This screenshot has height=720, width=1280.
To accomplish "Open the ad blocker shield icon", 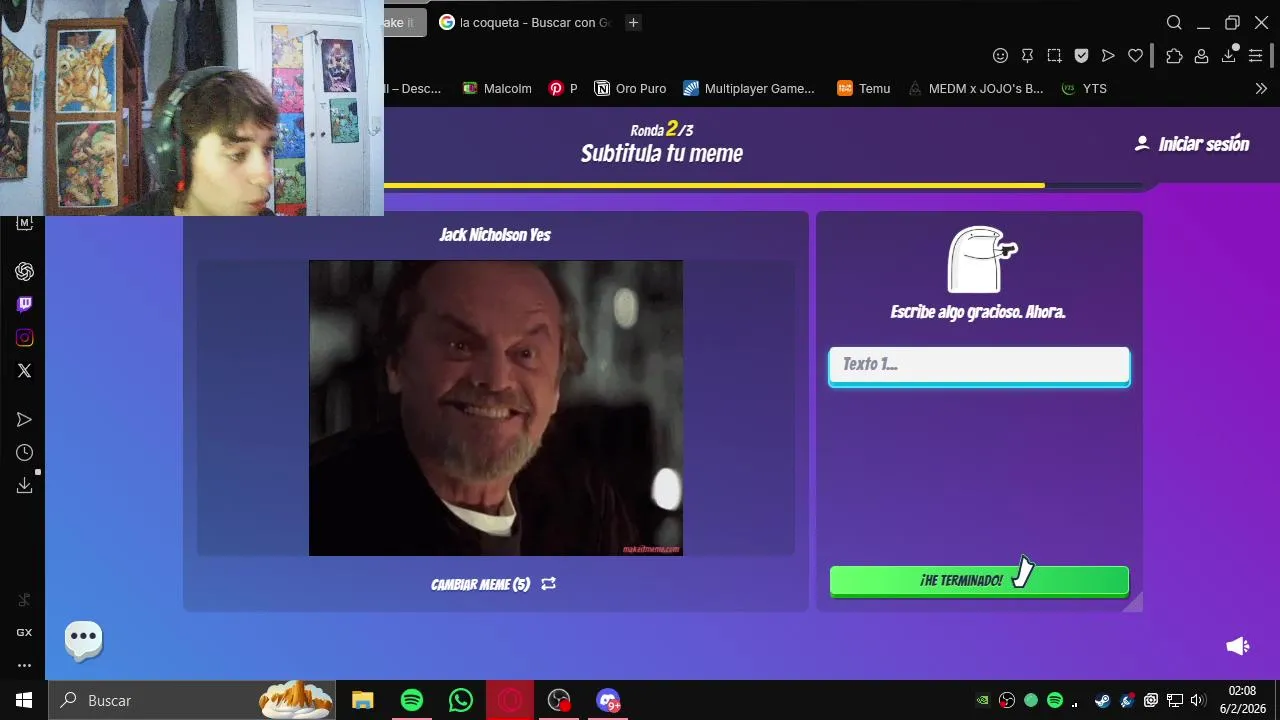I will click(x=1081, y=56).
